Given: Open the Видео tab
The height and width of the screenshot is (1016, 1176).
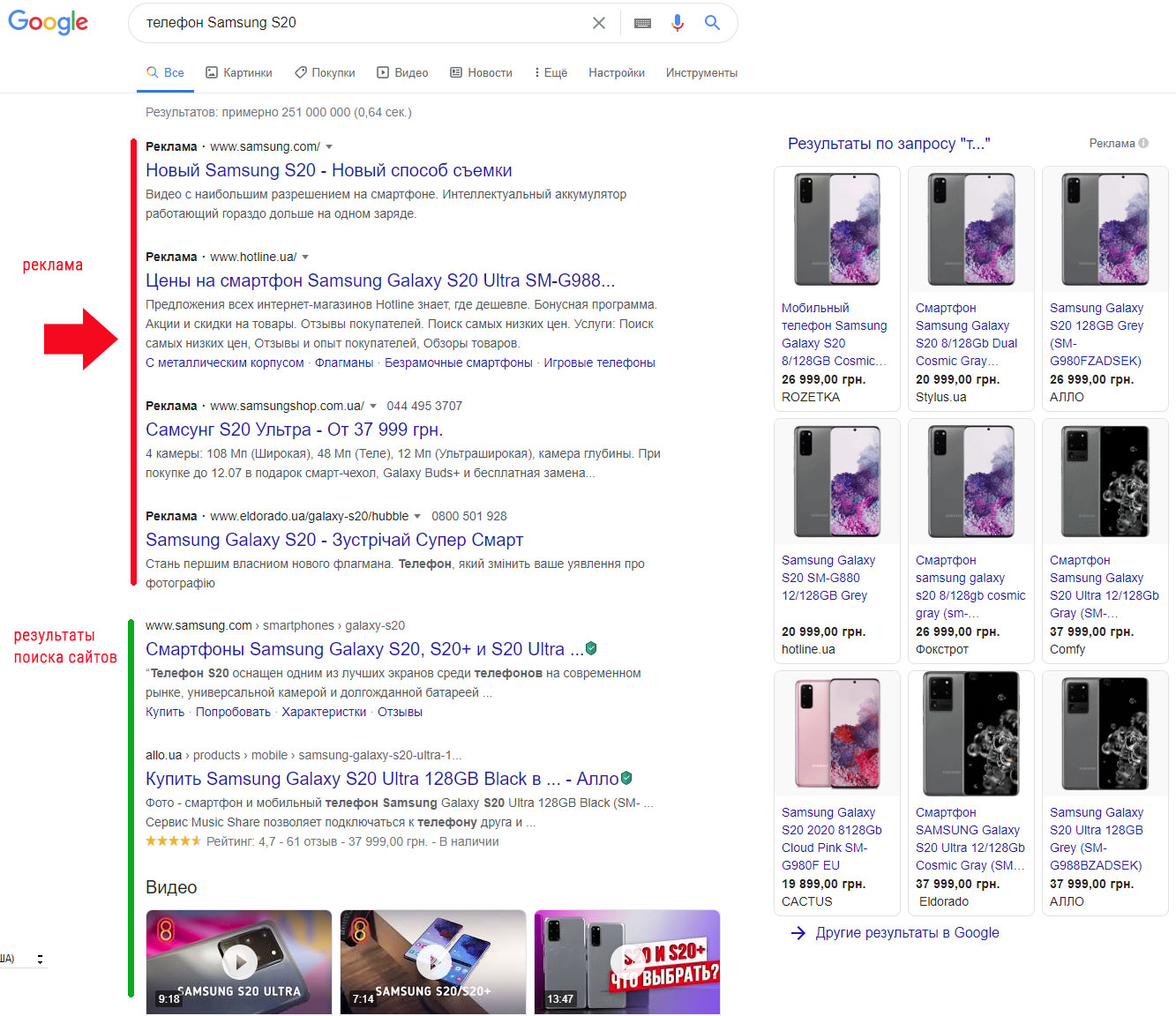Looking at the screenshot, I should tap(402, 72).
